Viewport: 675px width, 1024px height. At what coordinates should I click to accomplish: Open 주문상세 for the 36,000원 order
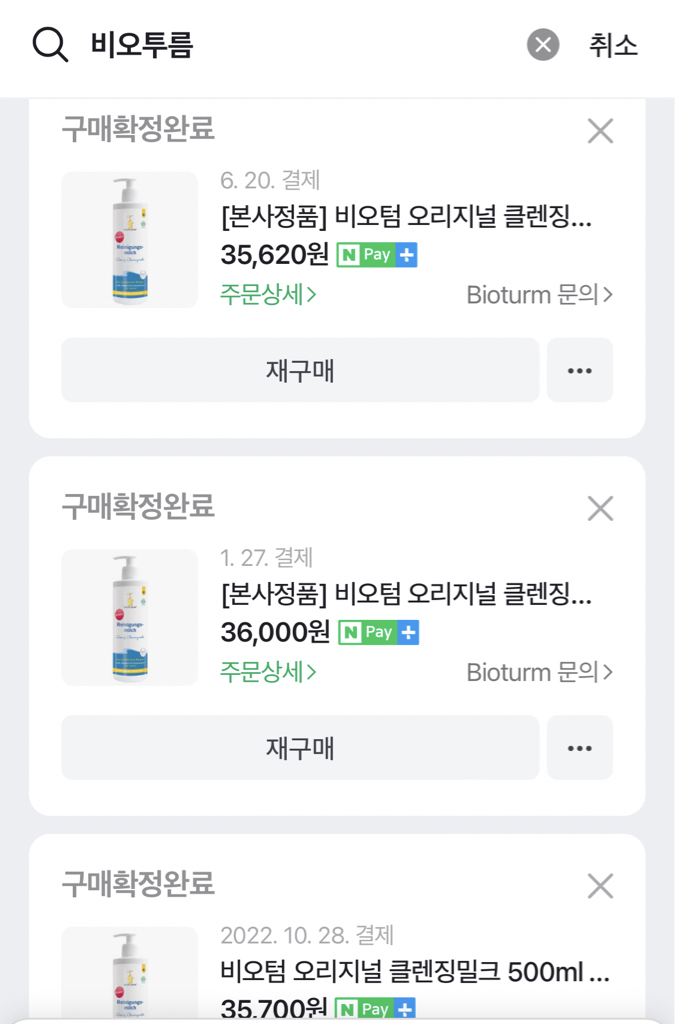pos(268,672)
